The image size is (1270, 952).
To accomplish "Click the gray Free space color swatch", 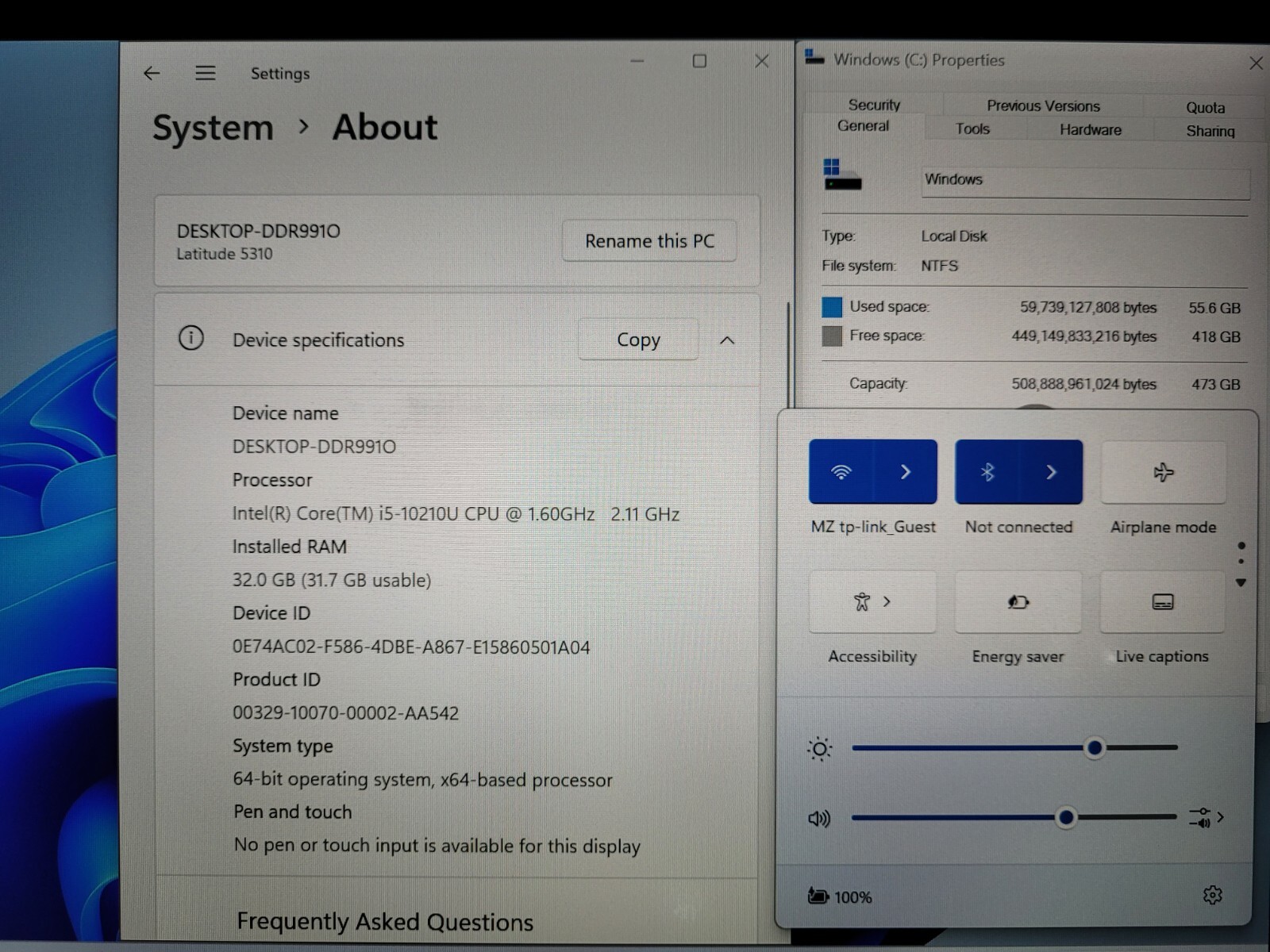I will (x=832, y=336).
